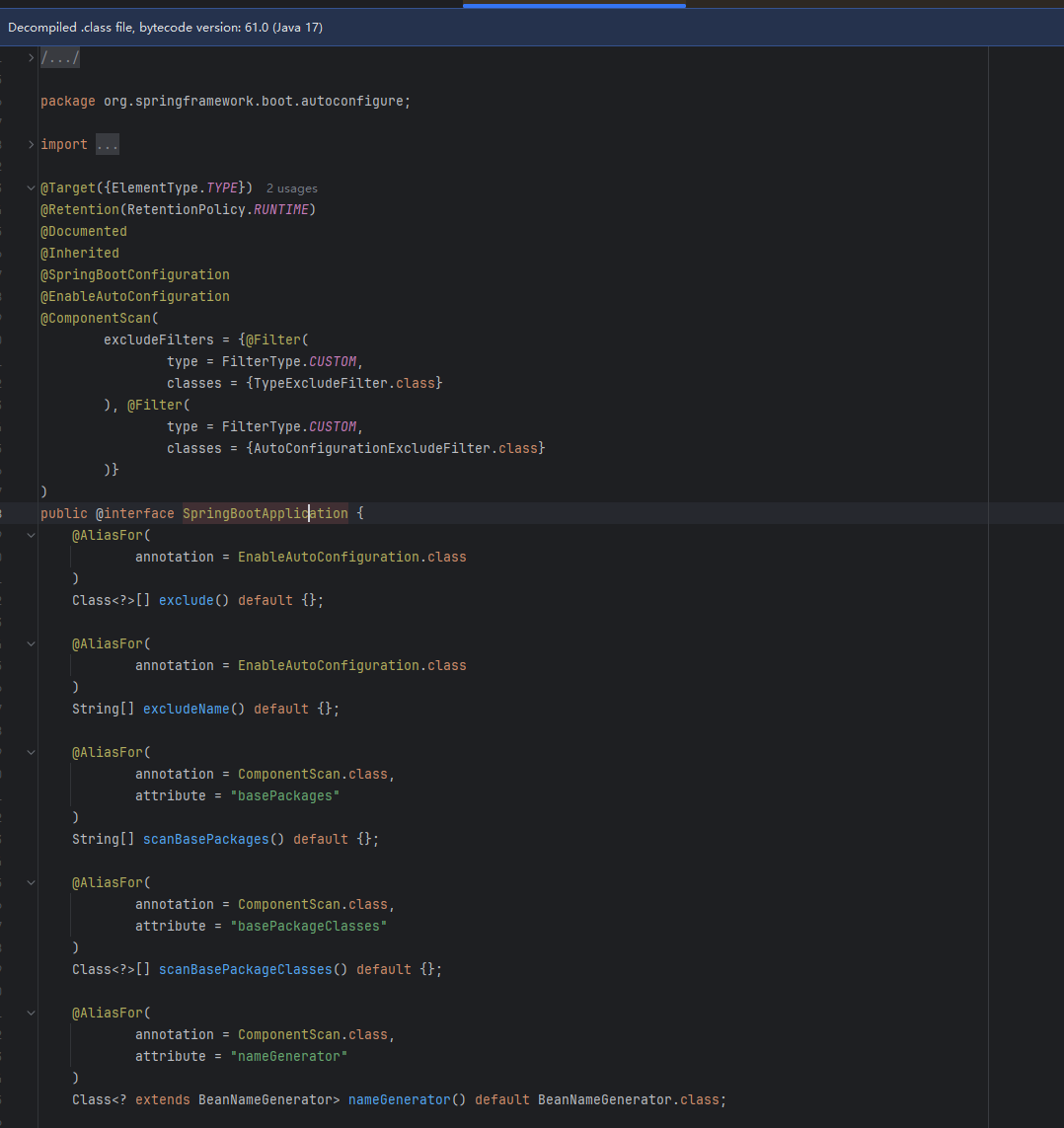1064x1128 pixels.
Task: Collapse @AliasFor block above exclude() method
Action: click(x=31, y=535)
